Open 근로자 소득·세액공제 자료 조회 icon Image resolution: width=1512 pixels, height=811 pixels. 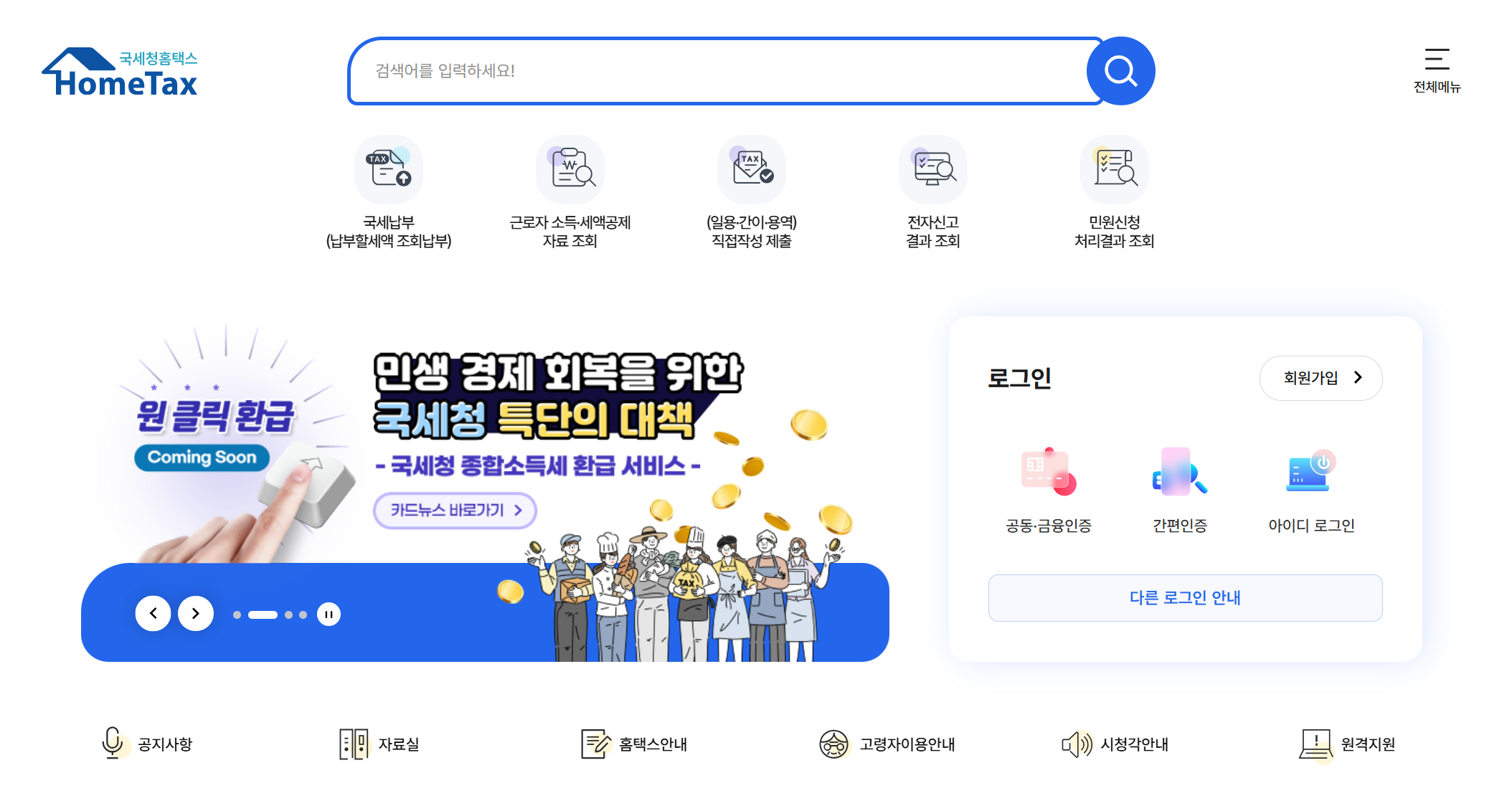point(570,169)
